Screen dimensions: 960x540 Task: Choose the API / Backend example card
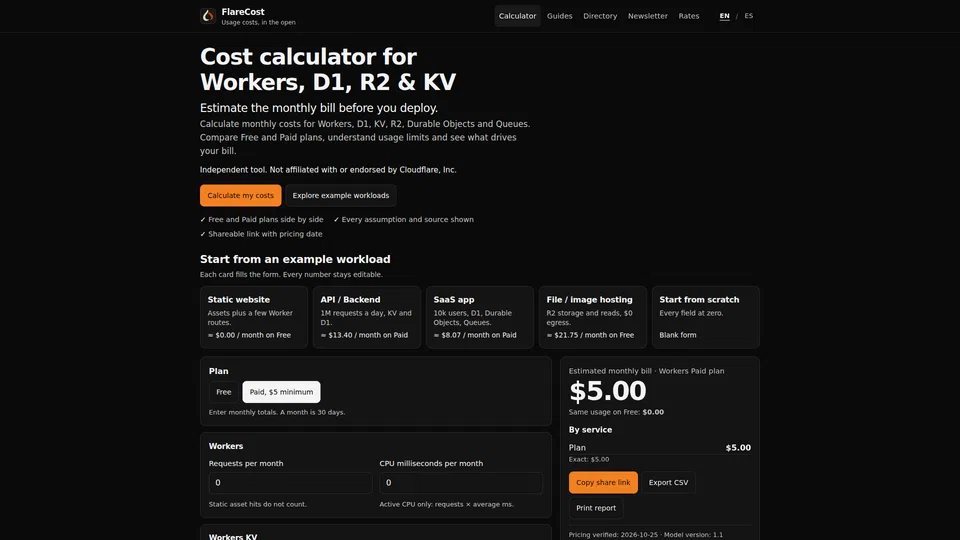tap(367, 317)
